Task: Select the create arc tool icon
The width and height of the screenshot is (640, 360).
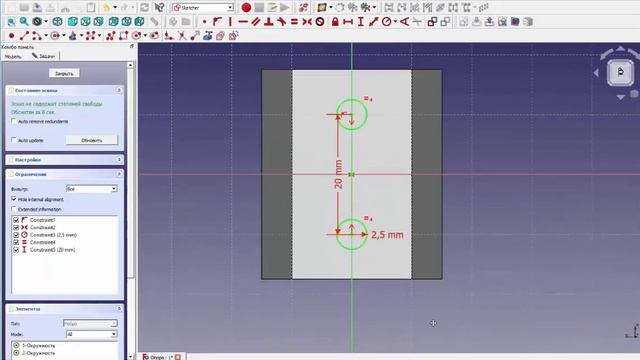Action: (x=37, y=36)
